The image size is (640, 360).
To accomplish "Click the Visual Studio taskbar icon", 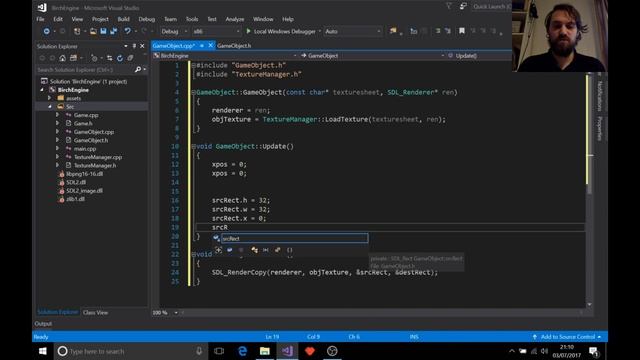I will [x=287, y=351].
